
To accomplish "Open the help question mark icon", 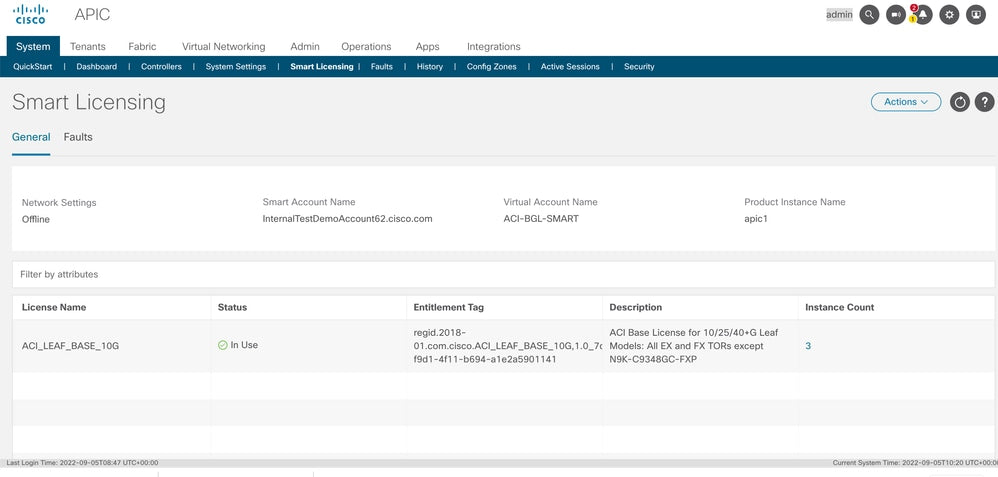I will coord(984,102).
